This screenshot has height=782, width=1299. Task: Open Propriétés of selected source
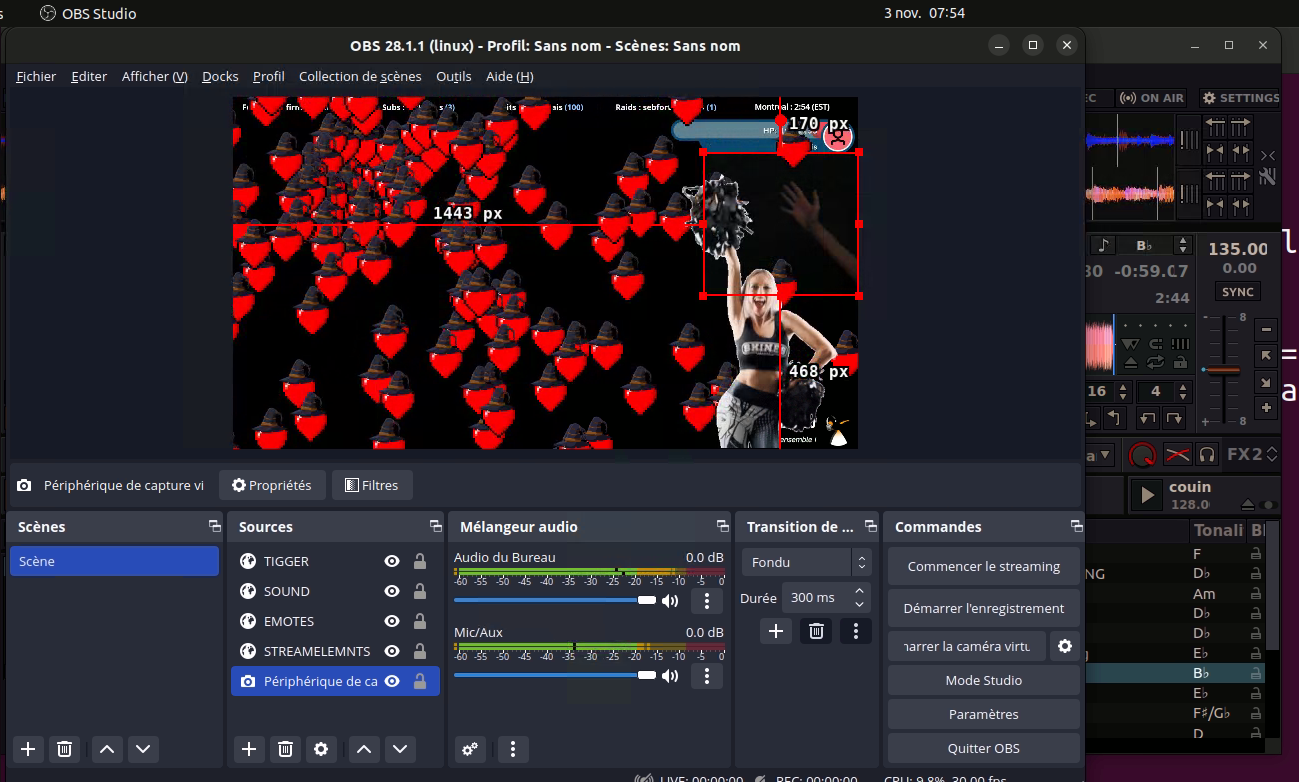click(x=272, y=485)
